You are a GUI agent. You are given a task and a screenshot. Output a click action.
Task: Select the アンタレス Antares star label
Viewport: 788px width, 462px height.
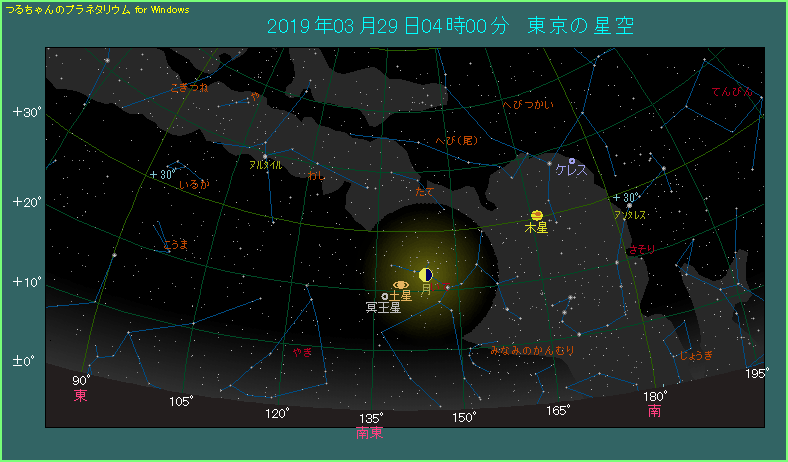[x=629, y=214]
